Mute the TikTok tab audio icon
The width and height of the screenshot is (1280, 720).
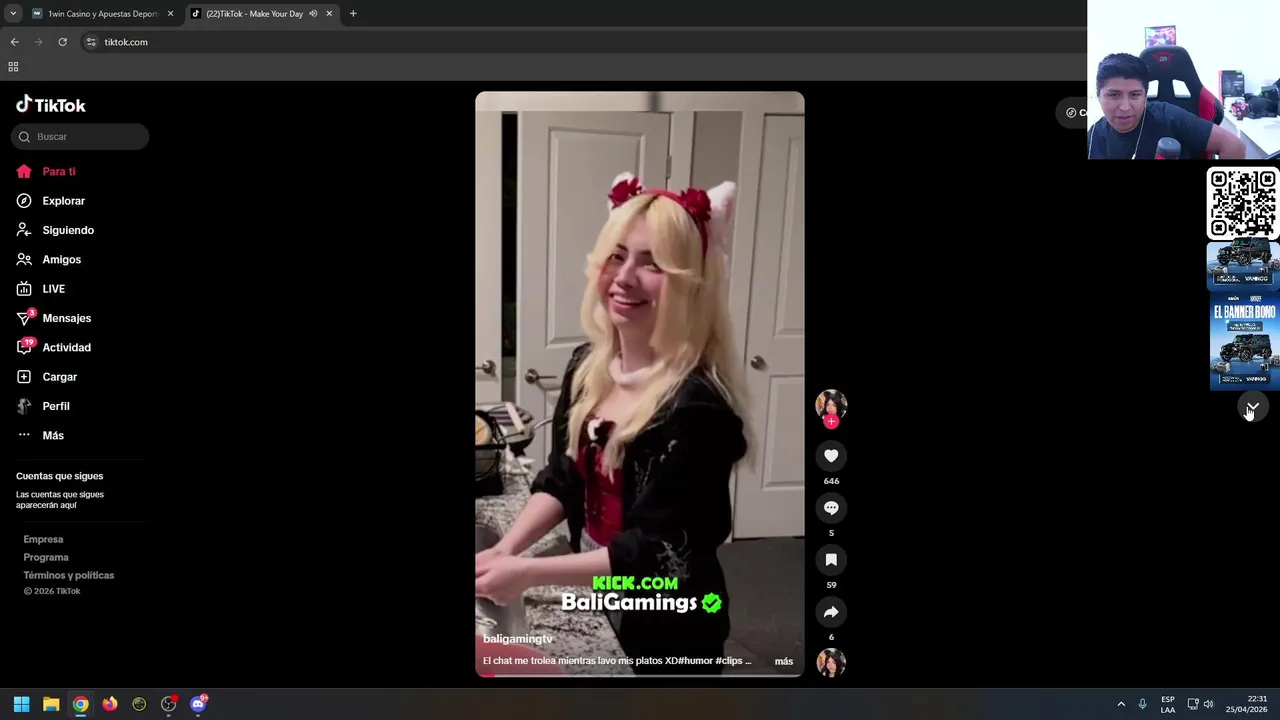pyautogui.click(x=313, y=14)
